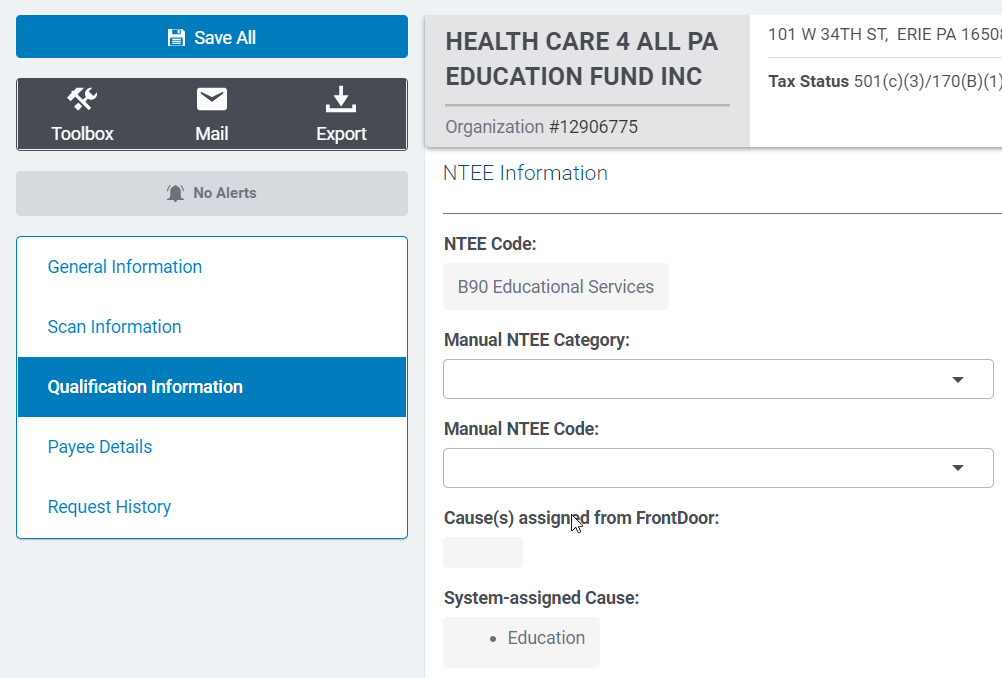Screen dimensions: 1002x678
Task: Click the Export label
Action: [x=341, y=134]
